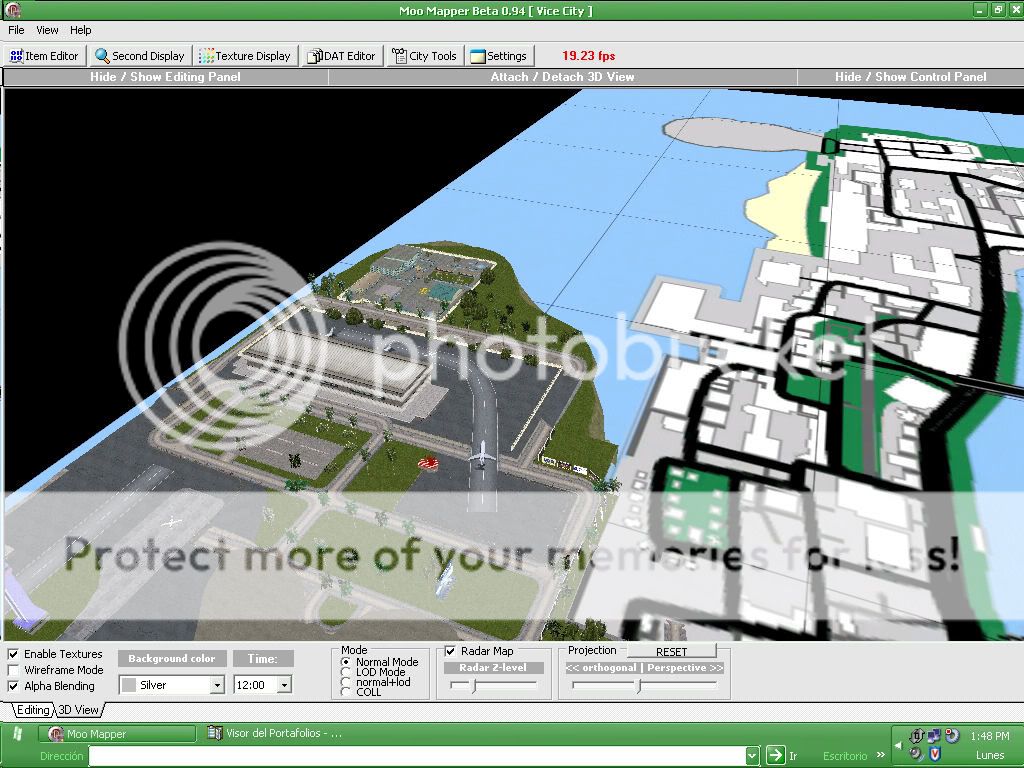Disable the Enable Textures checkbox
Viewport: 1024px width, 768px height.
pos(13,654)
